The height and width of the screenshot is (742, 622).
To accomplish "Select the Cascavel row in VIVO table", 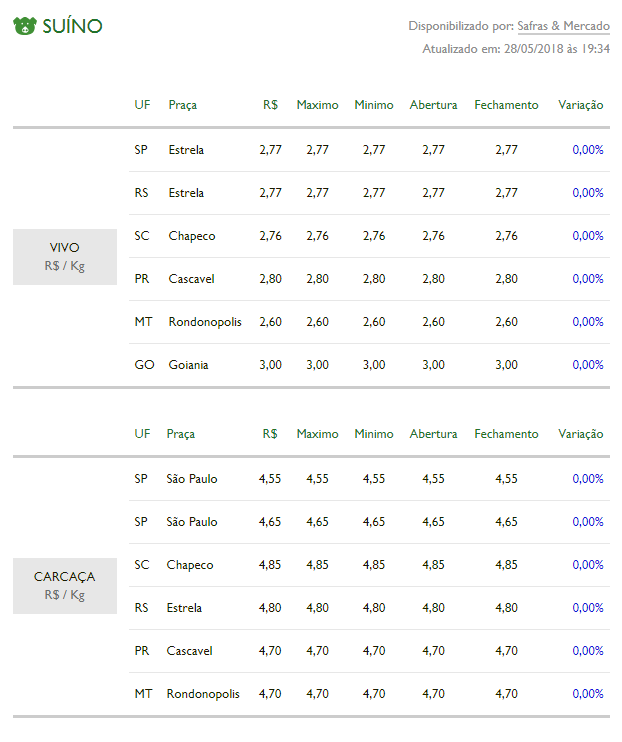I will (369, 279).
